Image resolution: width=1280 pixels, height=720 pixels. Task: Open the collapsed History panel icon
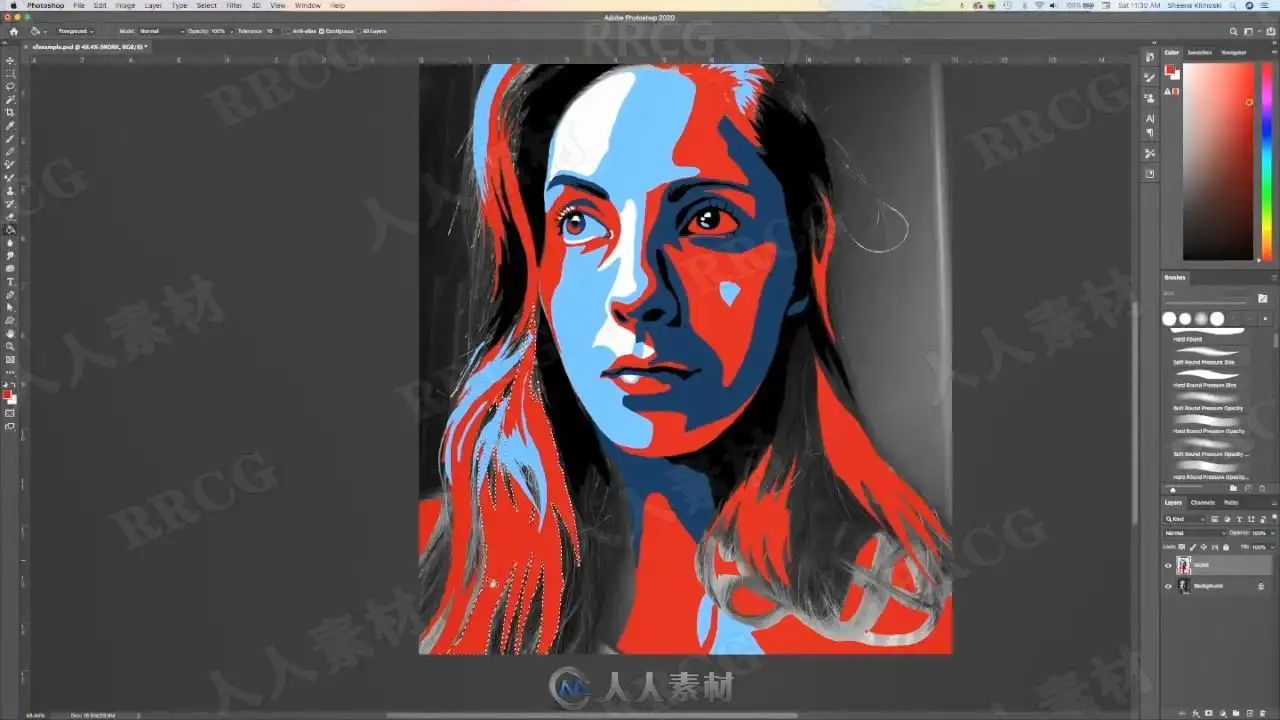pos(1150,58)
